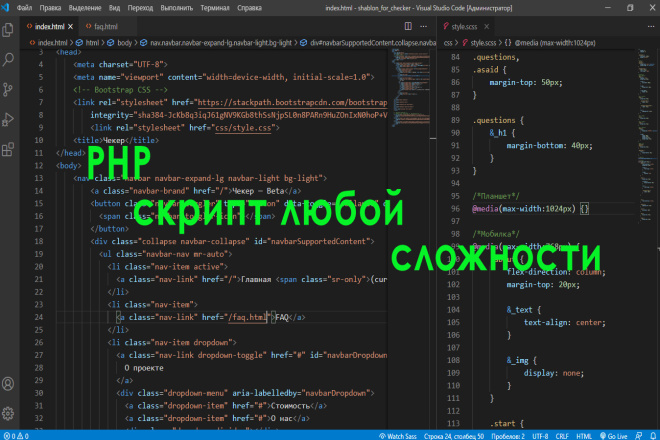This screenshot has width=660, height=440.
Task: Click the text text-align: center
Action: tap(564, 322)
